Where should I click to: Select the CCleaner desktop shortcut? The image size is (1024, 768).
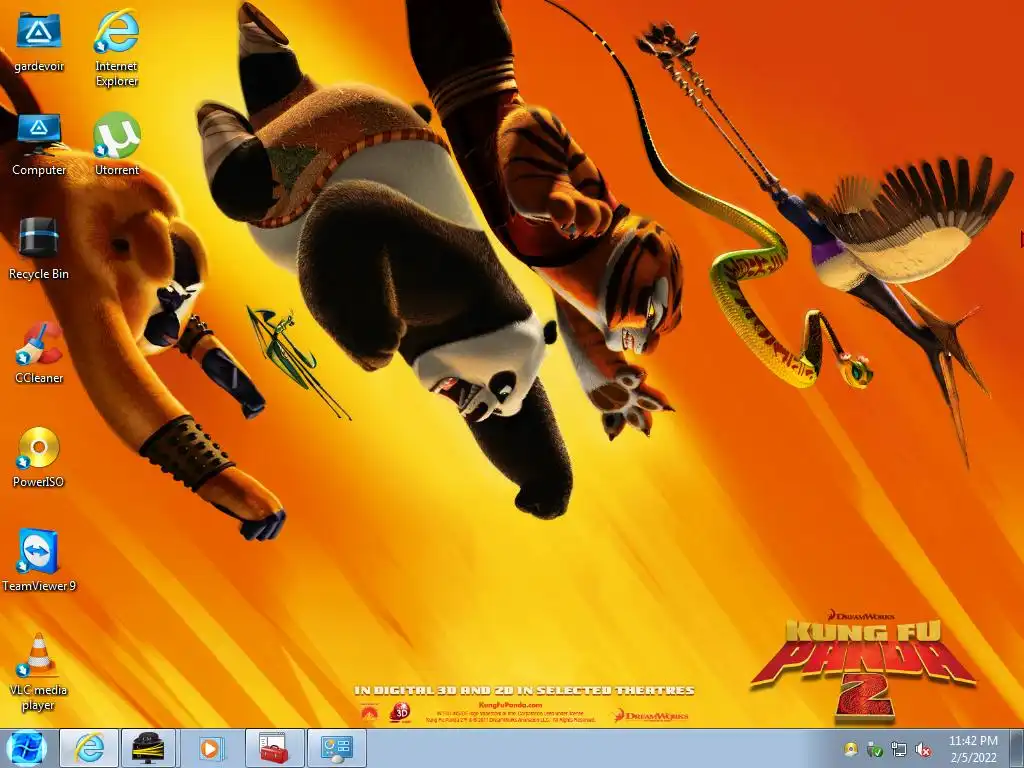[39, 353]
